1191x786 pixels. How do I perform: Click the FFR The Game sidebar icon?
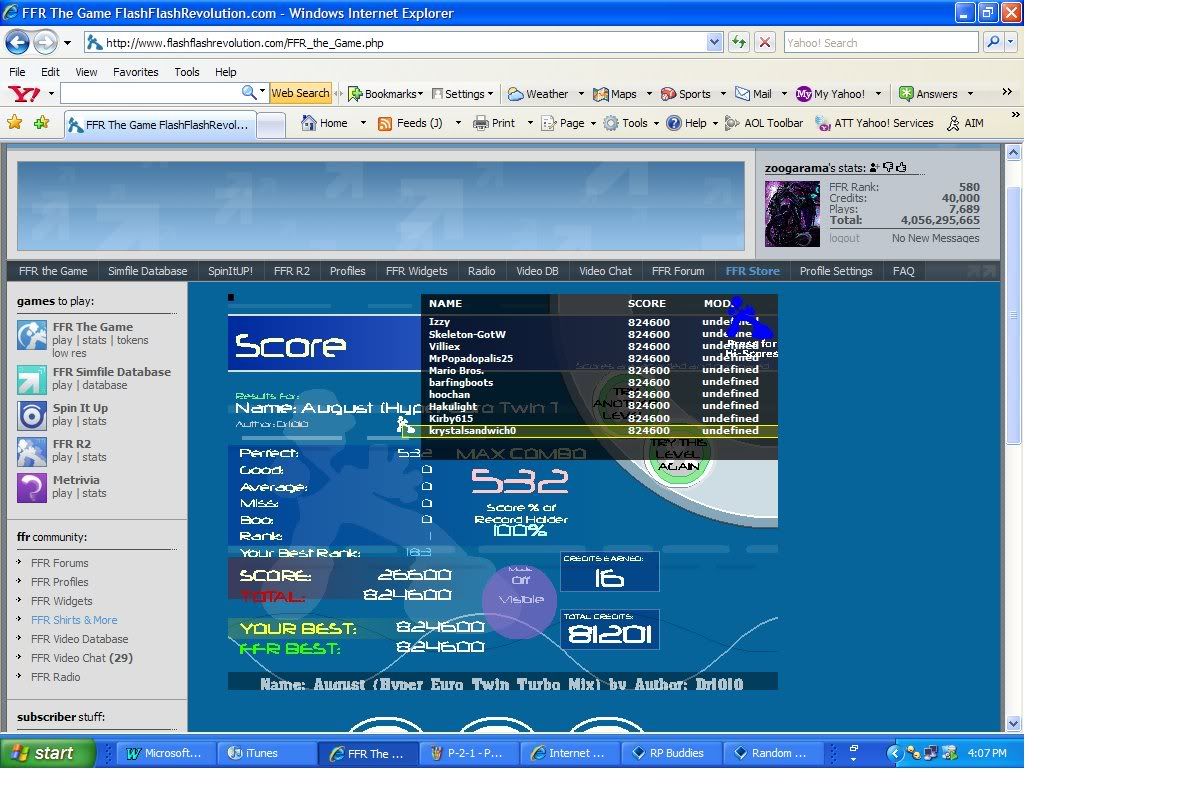tap(32, 335)
